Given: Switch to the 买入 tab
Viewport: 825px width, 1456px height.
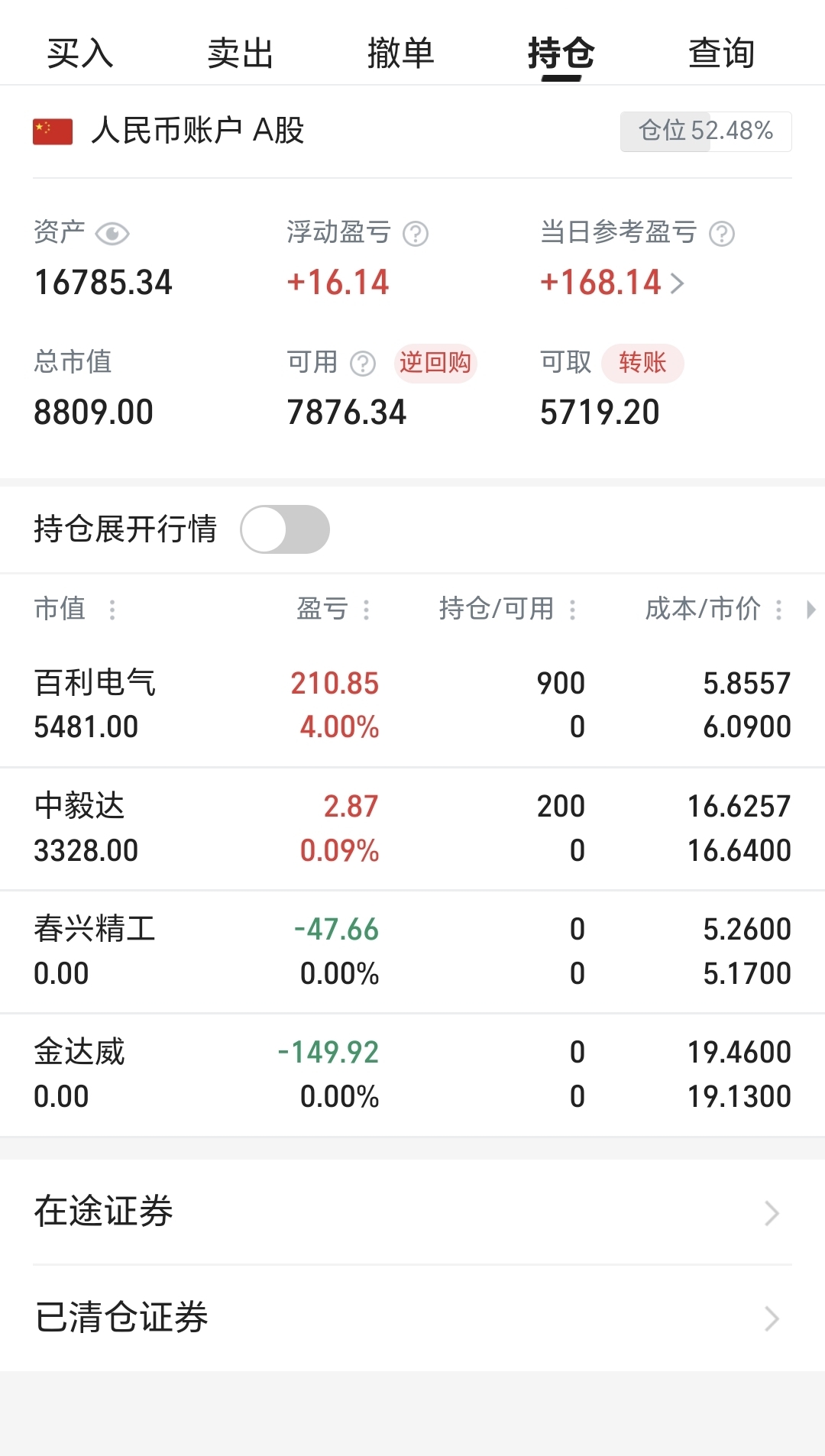Looking at the screenshot, I should click(80, 53).
